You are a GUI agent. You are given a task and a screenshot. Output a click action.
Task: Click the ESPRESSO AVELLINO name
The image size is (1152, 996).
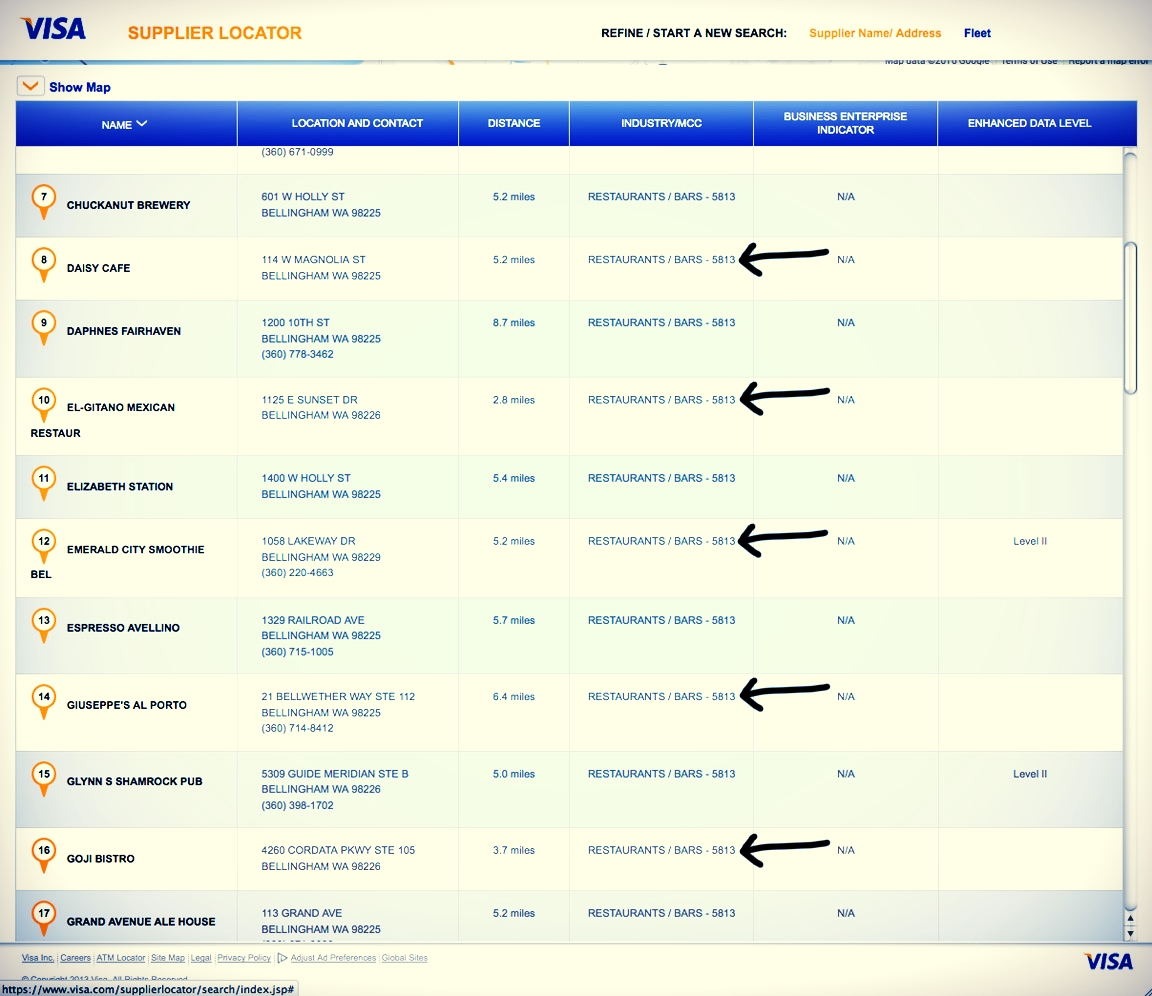point(123,628)
